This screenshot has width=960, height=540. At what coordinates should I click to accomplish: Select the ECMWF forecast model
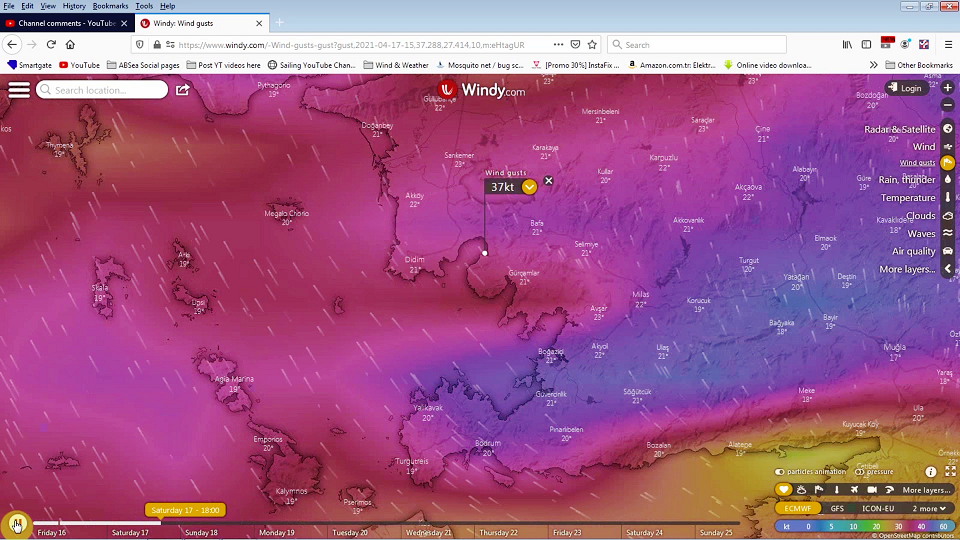[798, 508]
